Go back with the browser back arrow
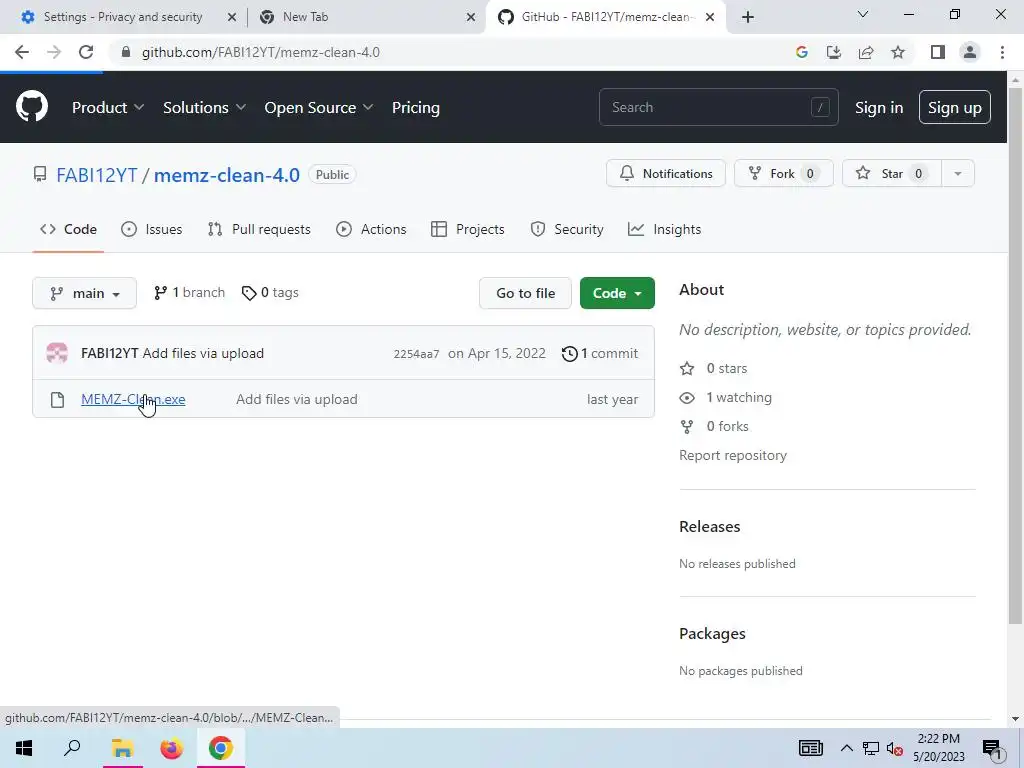1024x768 pixels. 22,52
